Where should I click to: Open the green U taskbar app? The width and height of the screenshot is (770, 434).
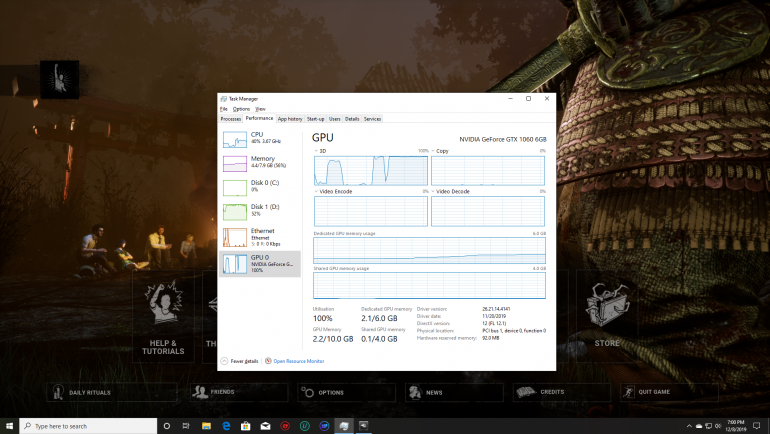(x=304, y=426)
